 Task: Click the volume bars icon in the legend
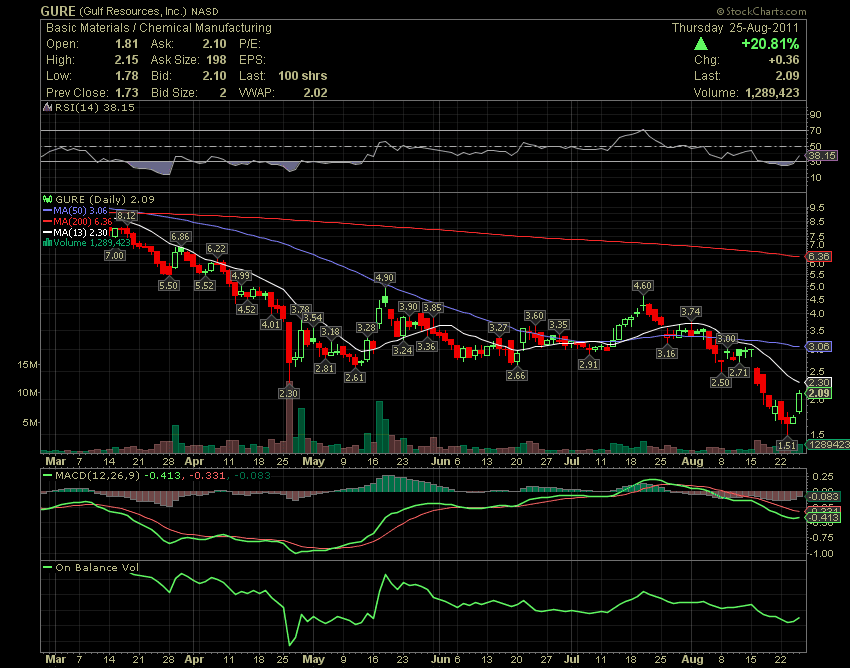[x=48, y=242]
